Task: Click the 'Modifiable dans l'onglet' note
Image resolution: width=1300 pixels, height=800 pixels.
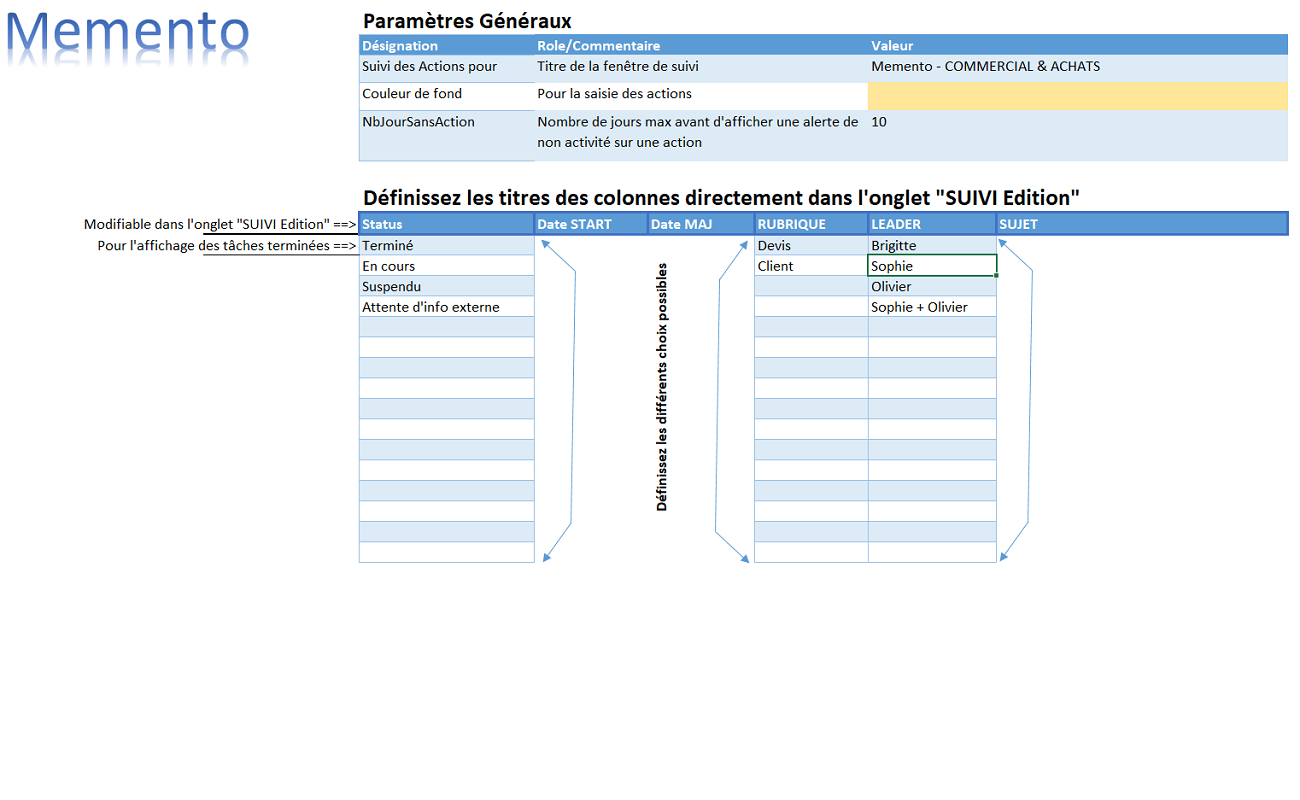Action: [x=220, y=224]
